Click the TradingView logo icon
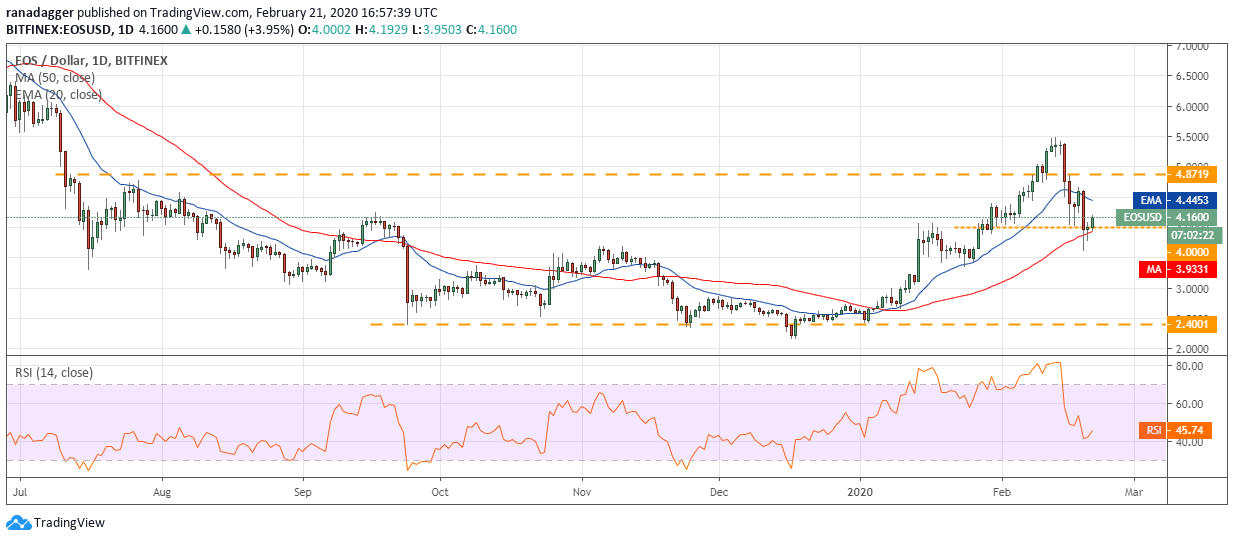 tap(18, 522)
